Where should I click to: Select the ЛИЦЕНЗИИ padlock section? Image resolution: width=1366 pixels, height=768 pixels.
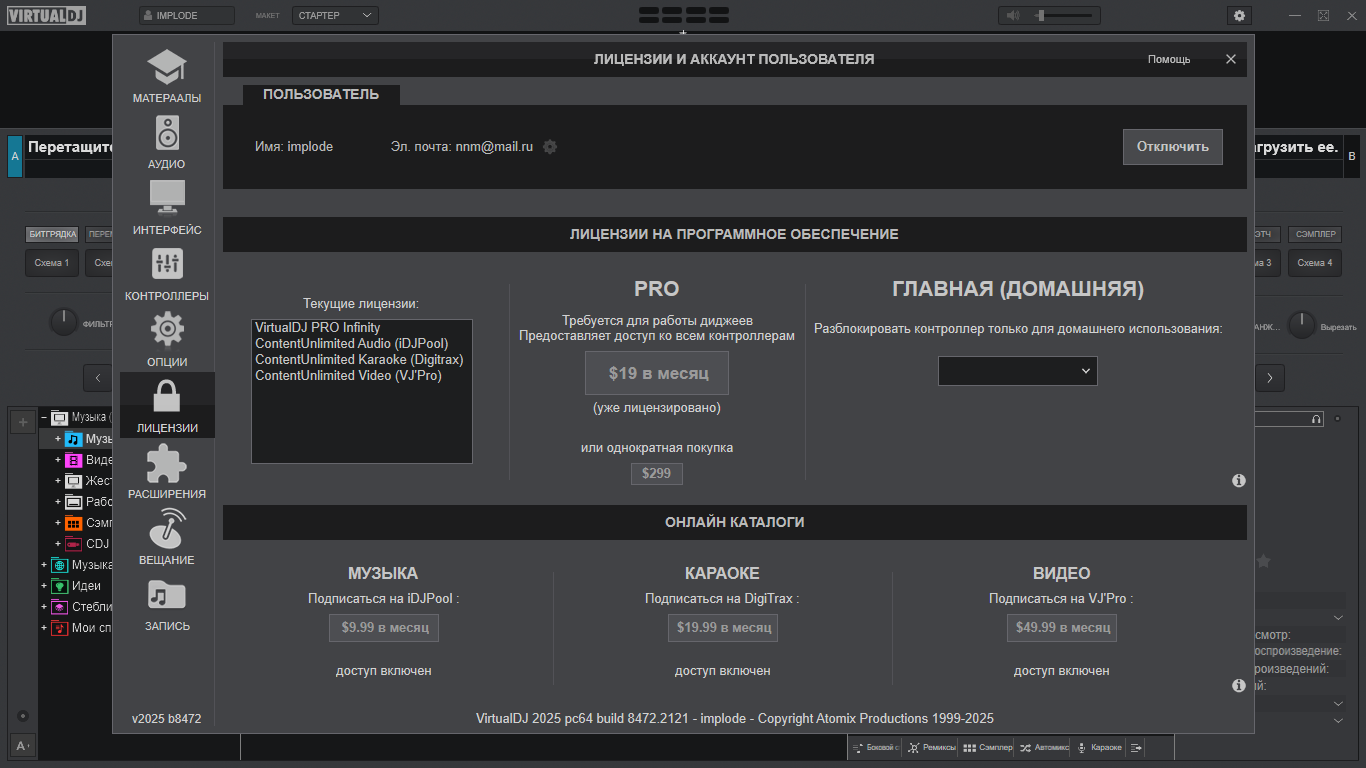[167, 405]
